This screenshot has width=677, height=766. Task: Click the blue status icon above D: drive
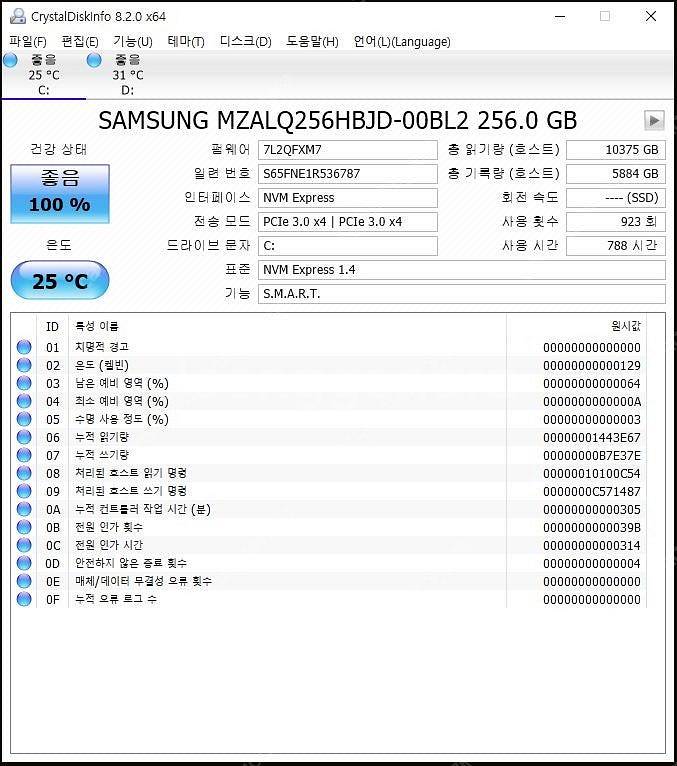pyautogui.click(x=94, y=60)
